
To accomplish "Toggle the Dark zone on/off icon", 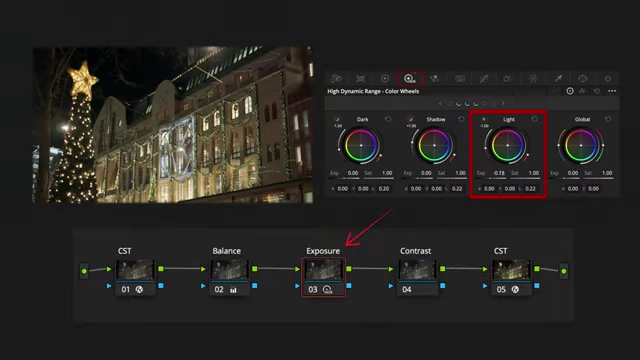I will point(337,119).
